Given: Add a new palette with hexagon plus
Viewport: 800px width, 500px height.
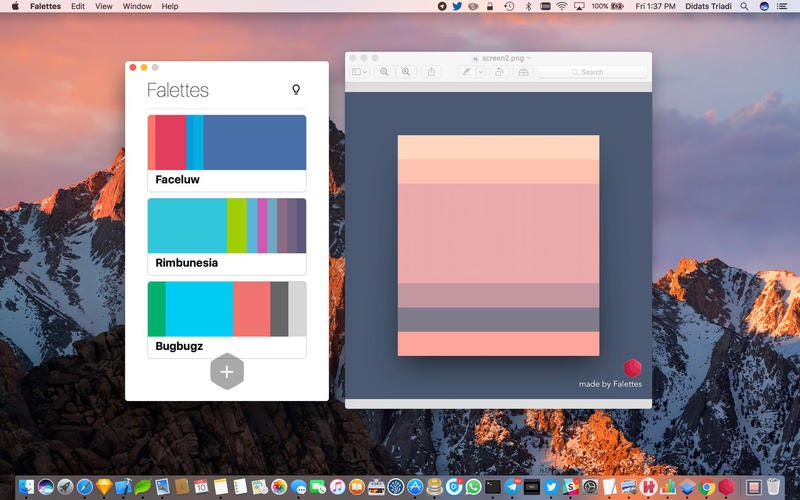Looking at the screenshot, I should click(x=227, y=371).
